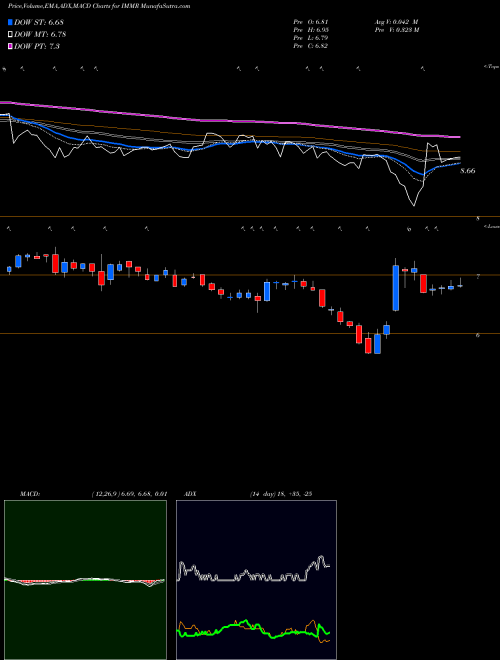Image resolution: width=500 pixels, height=660 pixels.
Task: Click the white DOW MT legend swatch
Action: click(10, 35)
